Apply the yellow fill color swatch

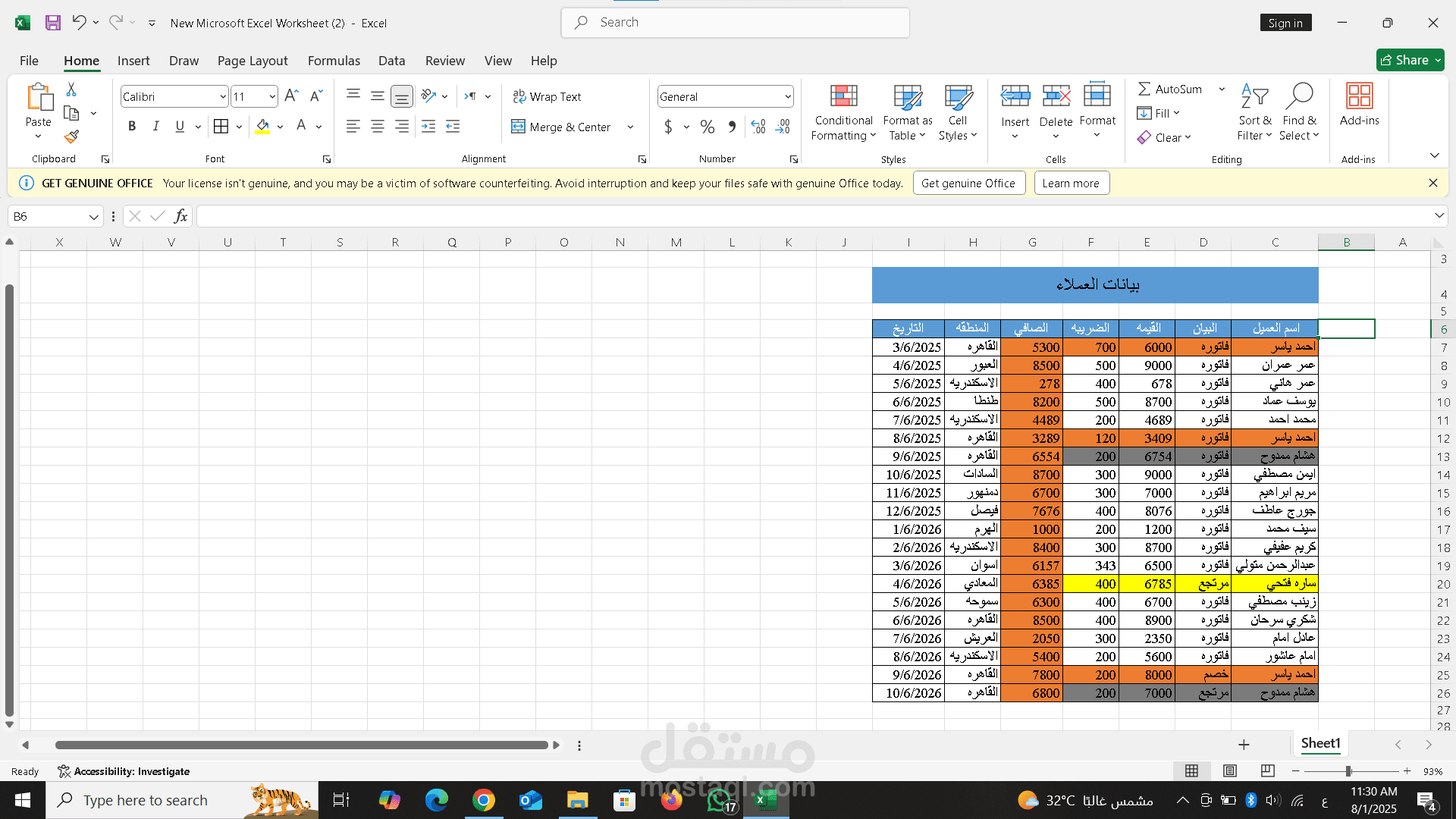click(262, 127)
